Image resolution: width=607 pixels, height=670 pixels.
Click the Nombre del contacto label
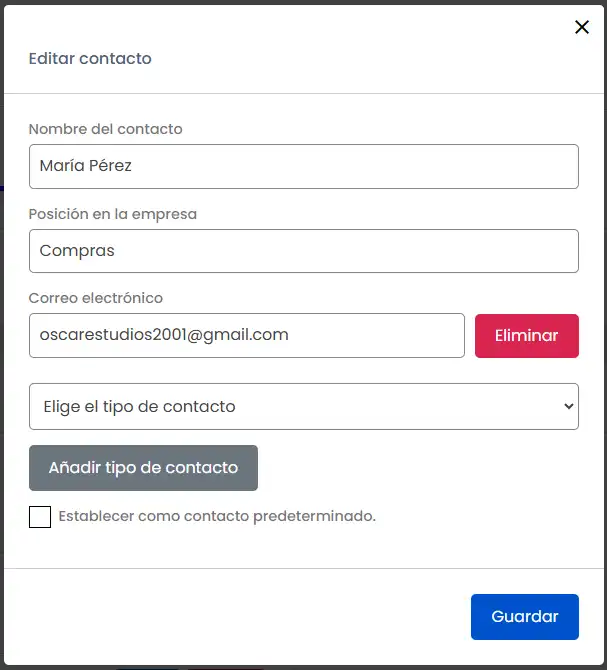pos(105,129)
